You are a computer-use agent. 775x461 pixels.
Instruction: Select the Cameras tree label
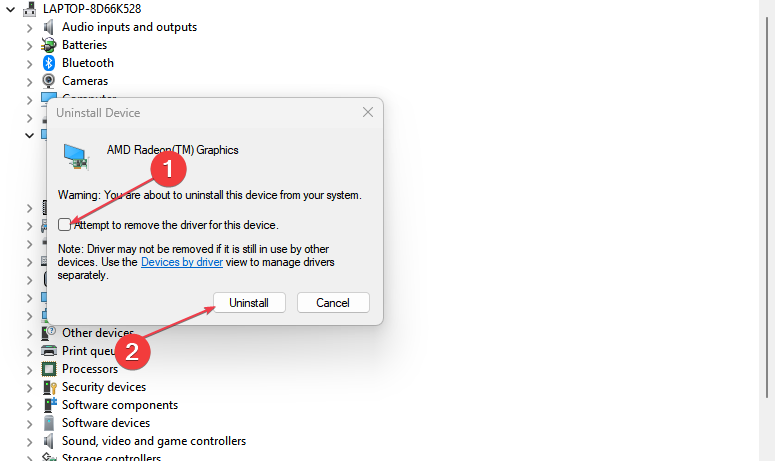85,81
